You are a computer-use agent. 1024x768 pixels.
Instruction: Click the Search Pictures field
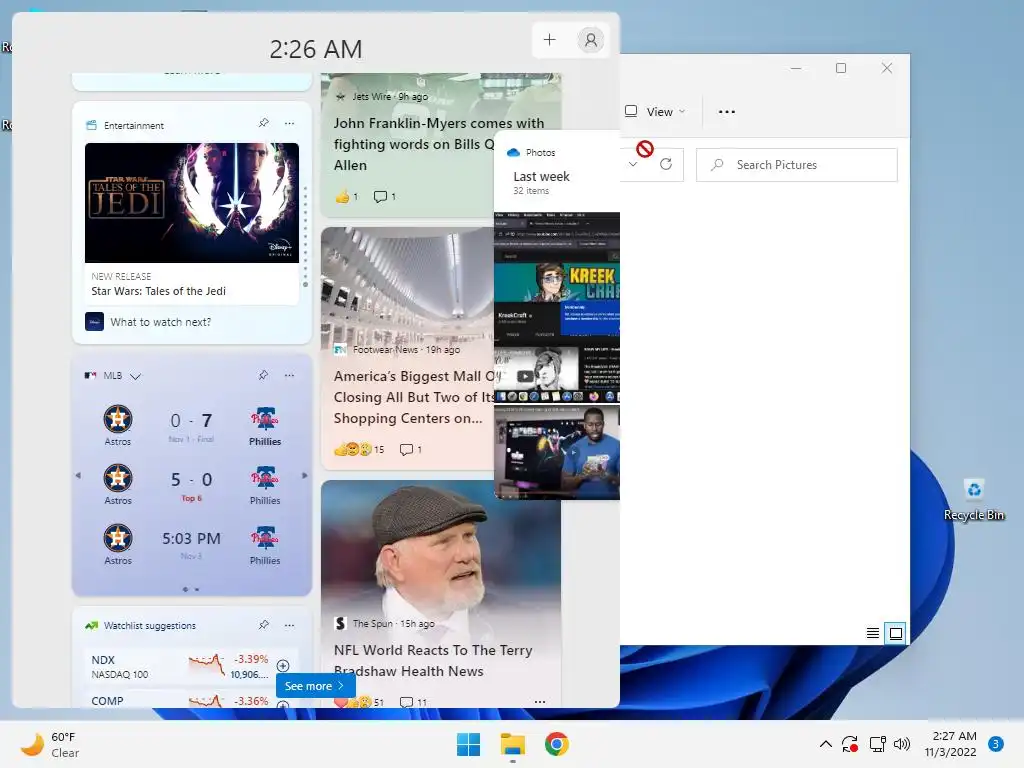coord(797,165)
